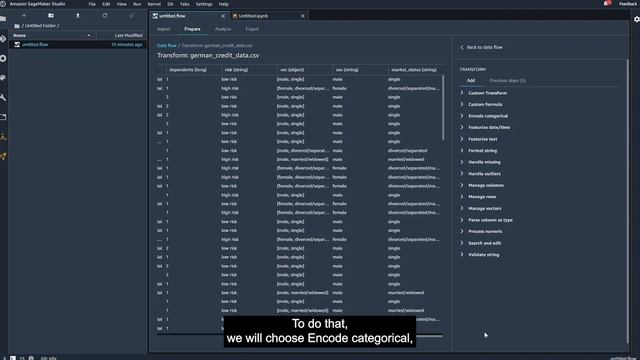Screen dimensions: 640x360
Task: Open the running terminals and kernels icon
Action: coord(3,58)
